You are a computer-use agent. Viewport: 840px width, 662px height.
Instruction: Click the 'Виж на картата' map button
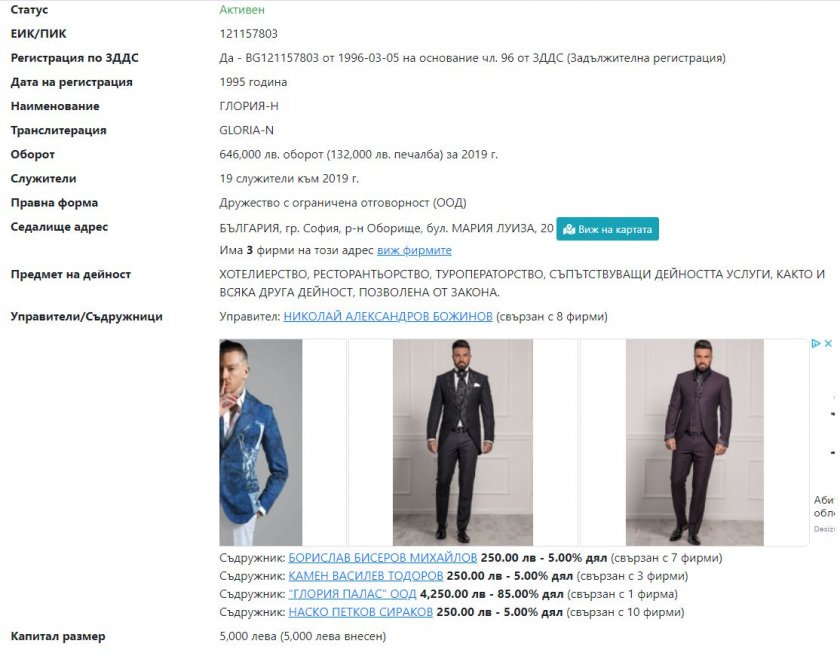point(607,229)
